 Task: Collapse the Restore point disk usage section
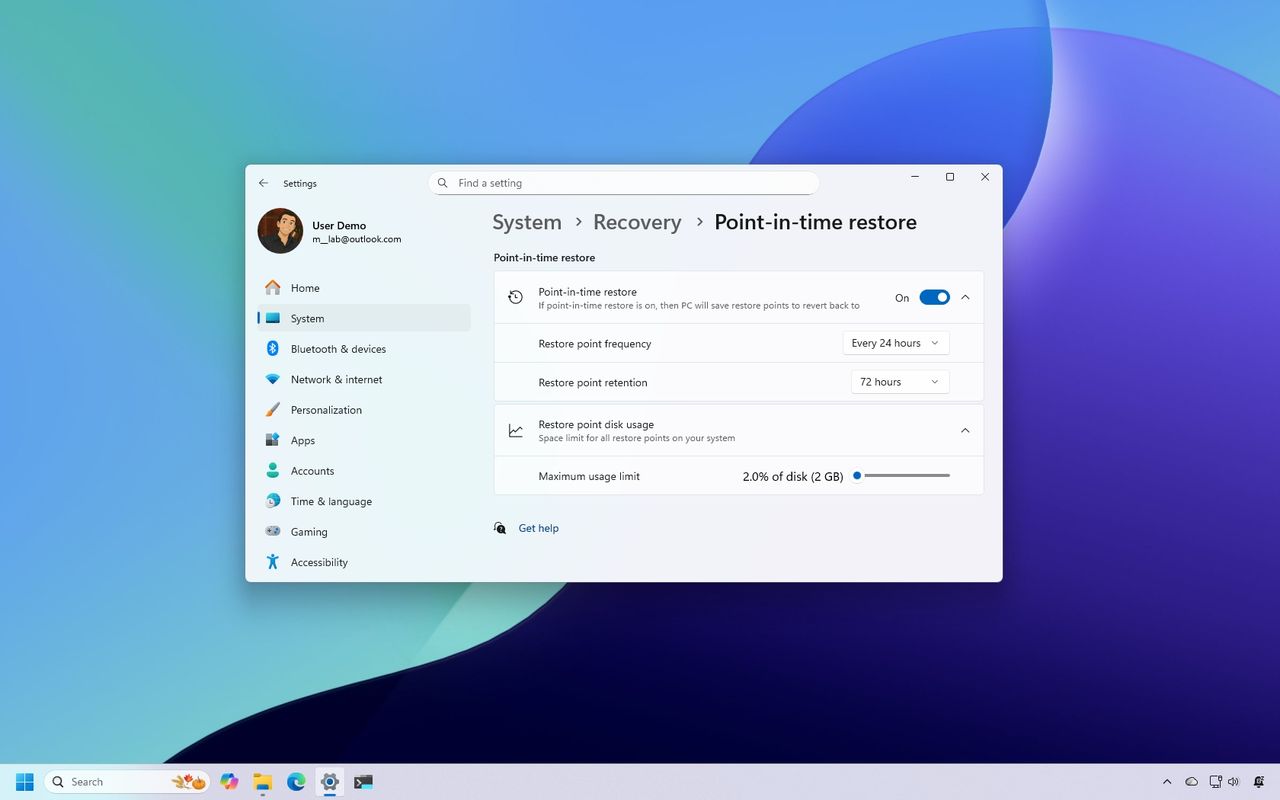click(x=964, y=430)
